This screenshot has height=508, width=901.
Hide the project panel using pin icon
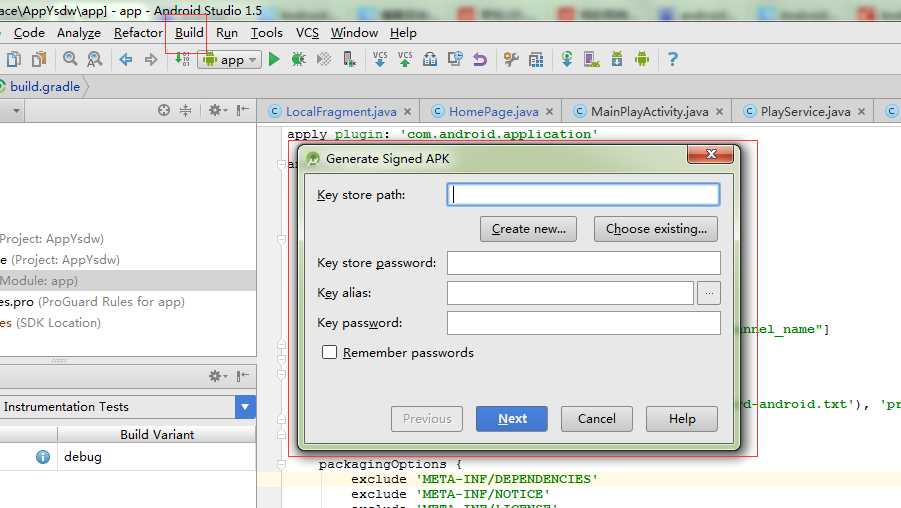242,110
